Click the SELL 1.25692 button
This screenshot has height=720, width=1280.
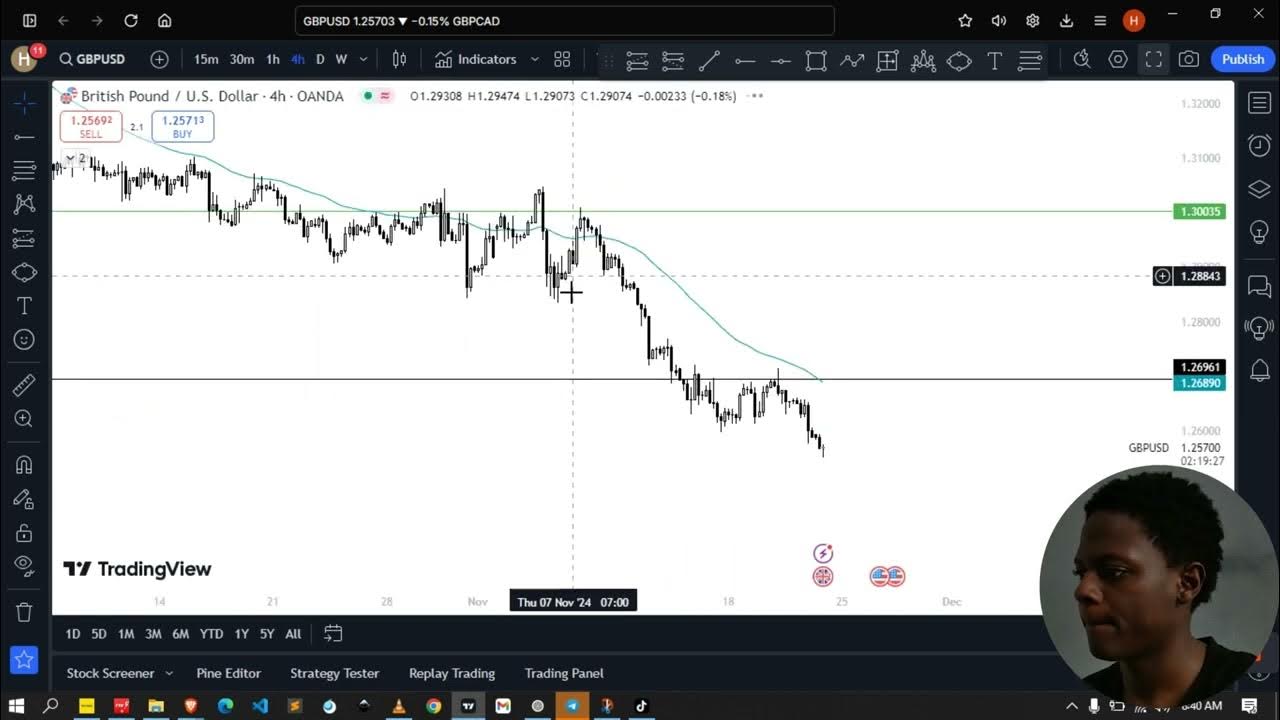(x=91, y=127)
